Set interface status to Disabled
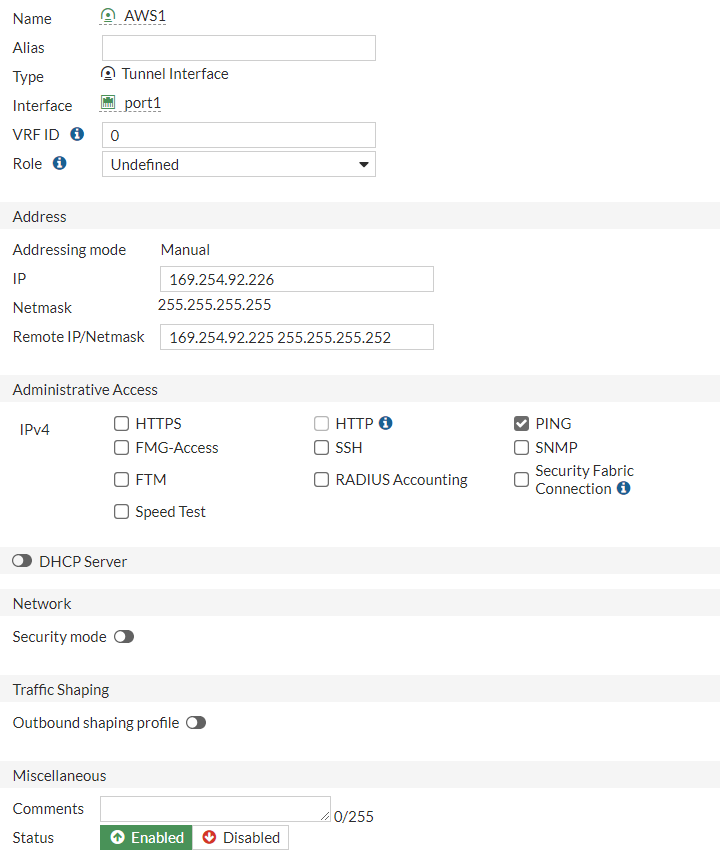 click(x=241, y=838)
